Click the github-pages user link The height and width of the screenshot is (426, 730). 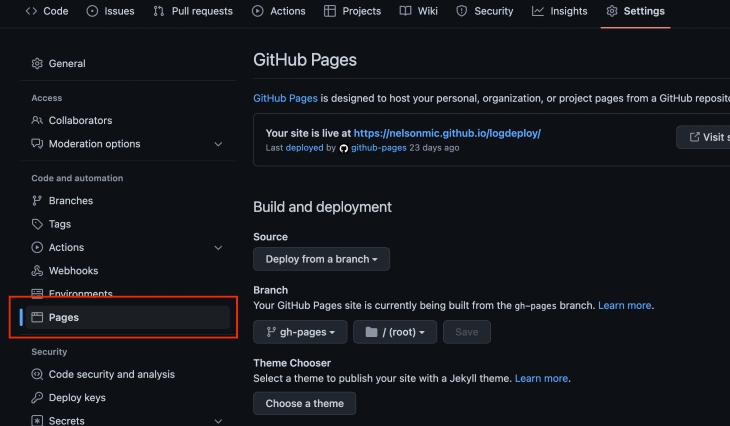click(x=379, y=148)
